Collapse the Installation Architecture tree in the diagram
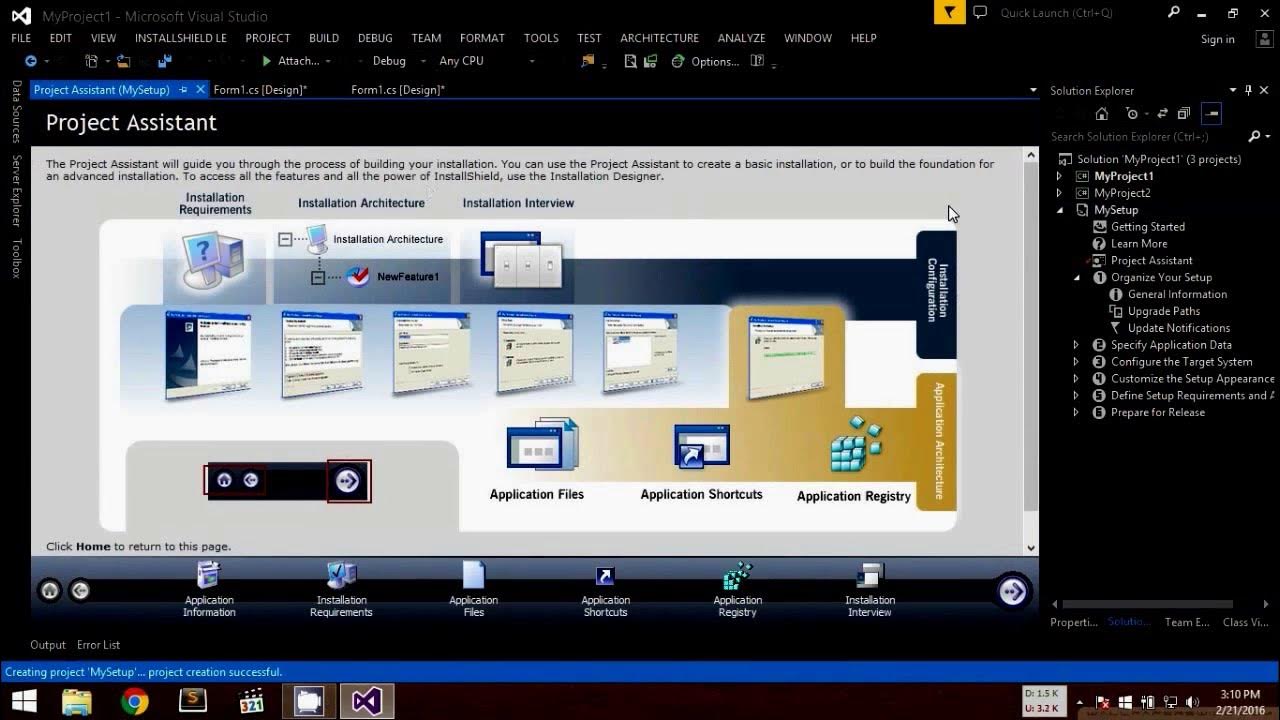This screenshot has width=1280, height=720. coord(285,239)
